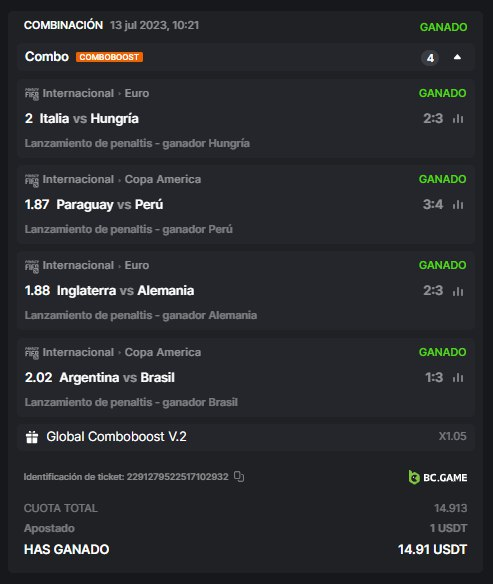Open the Inglaterra vs Alemania match

point(125,291)
